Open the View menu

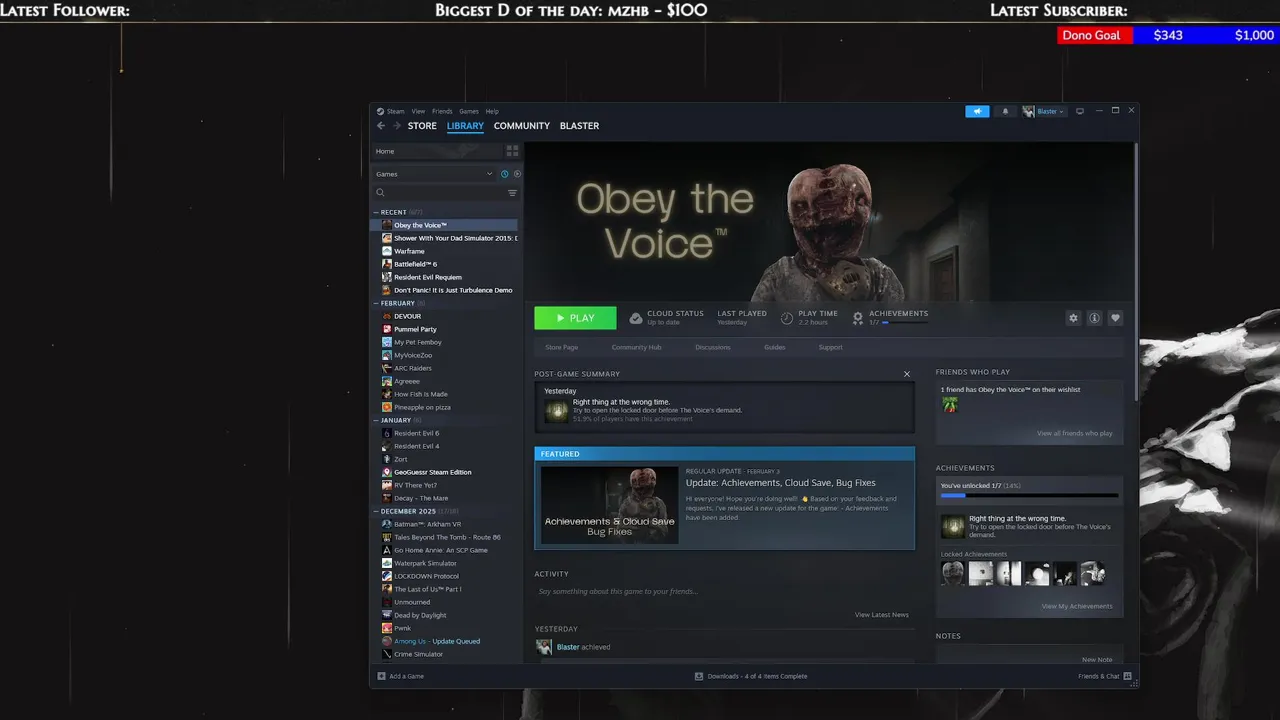point(418,111)
